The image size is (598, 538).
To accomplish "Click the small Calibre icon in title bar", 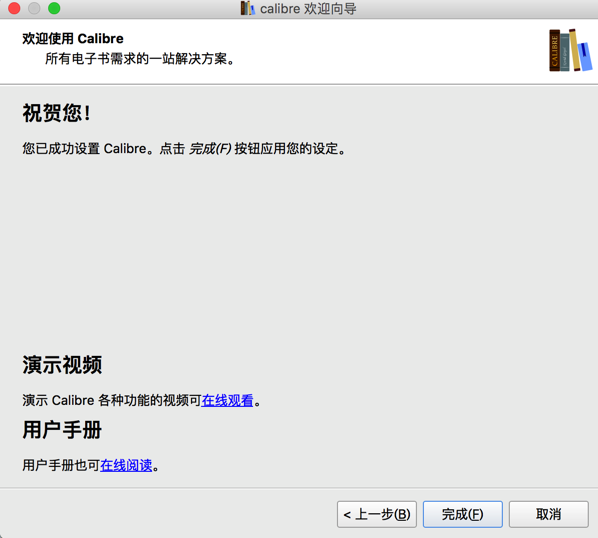I will 248,8.
